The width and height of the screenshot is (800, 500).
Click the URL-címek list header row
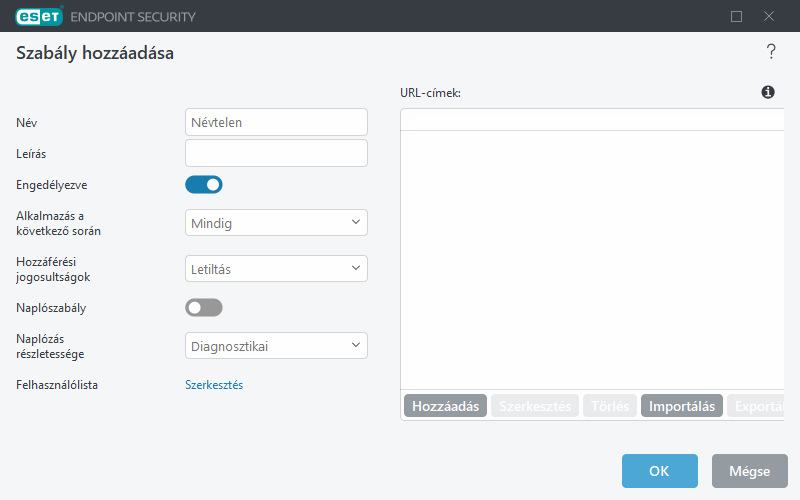[592, 120]
